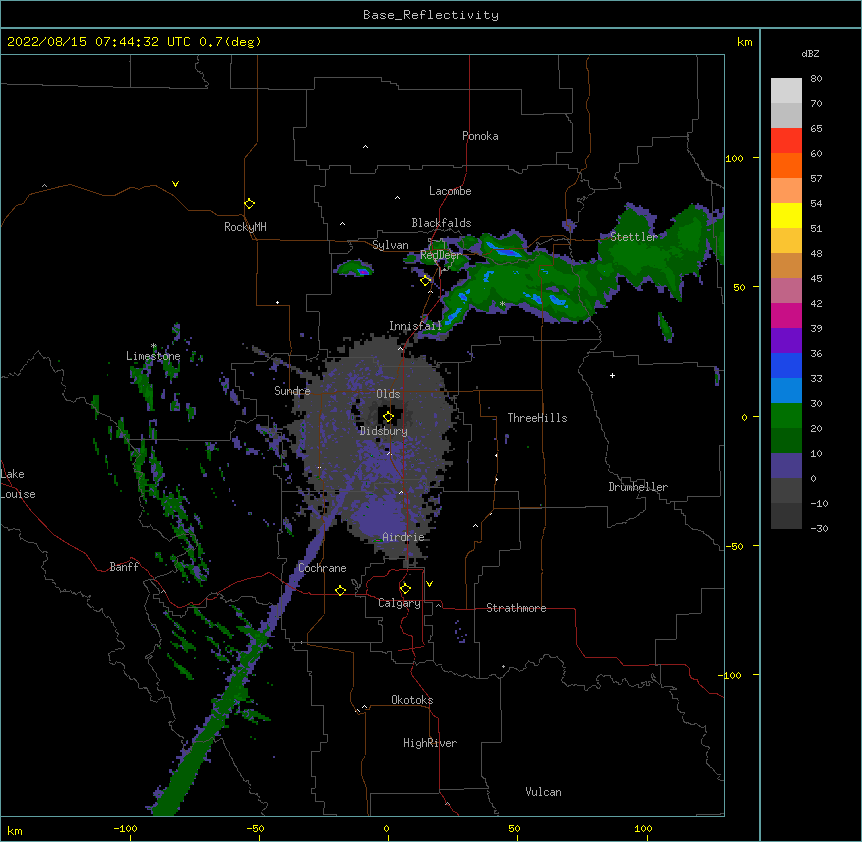Pick the bright yellow 51-54 dBZ swatch
The height and width of the screenshot is (842, 862).
pyautogui.click(x=786, y=215)
